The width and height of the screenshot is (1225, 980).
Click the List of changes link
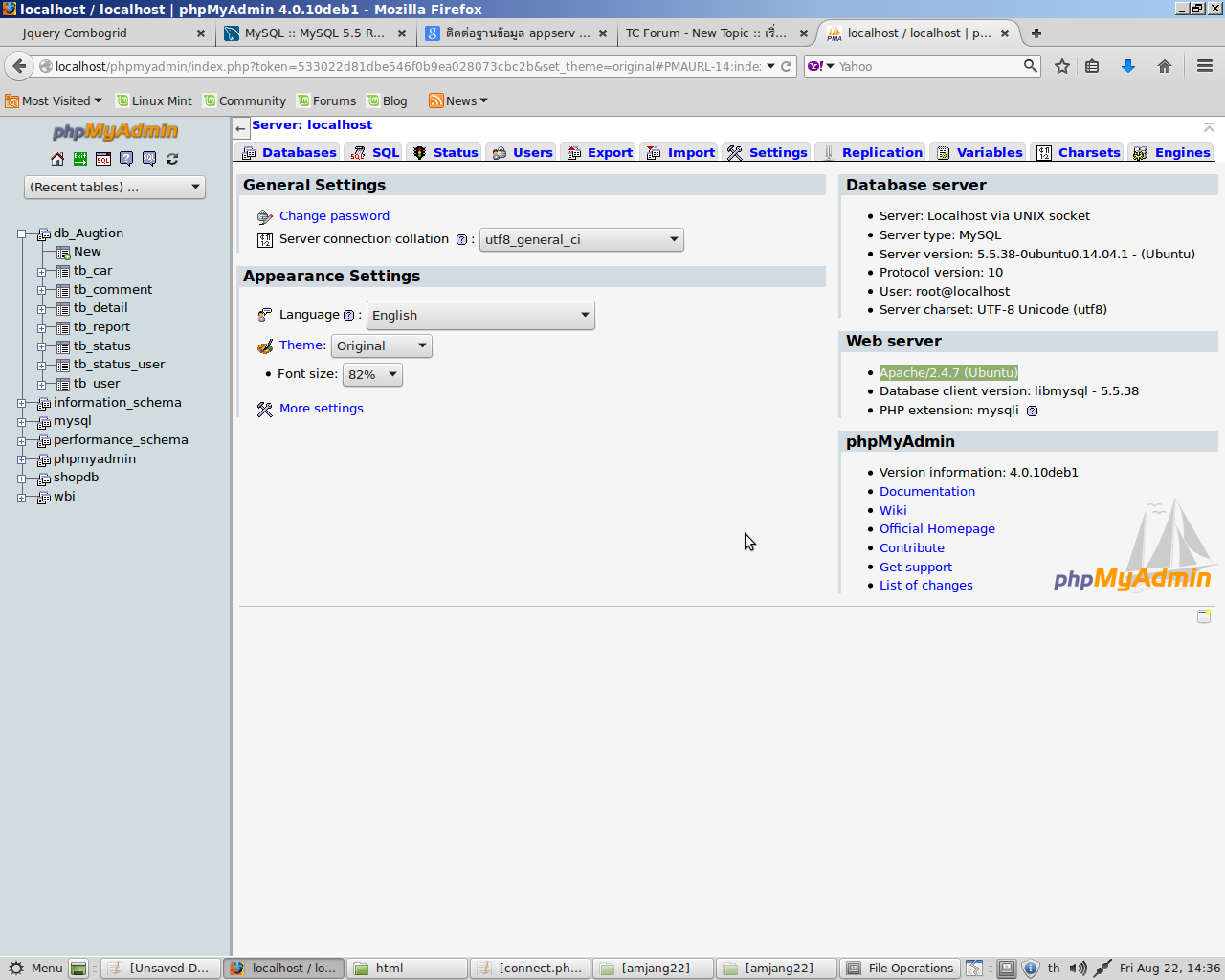coord(926,586)
